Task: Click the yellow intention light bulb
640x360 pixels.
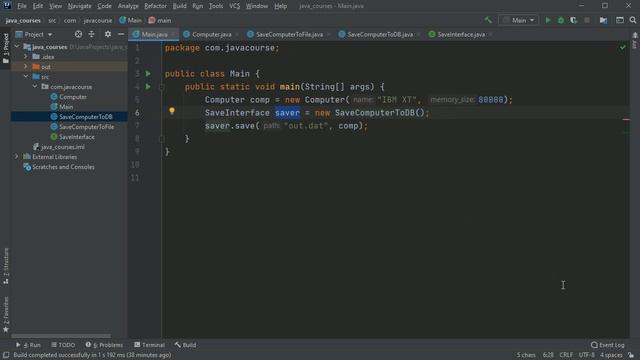Action: pos(172,111)
